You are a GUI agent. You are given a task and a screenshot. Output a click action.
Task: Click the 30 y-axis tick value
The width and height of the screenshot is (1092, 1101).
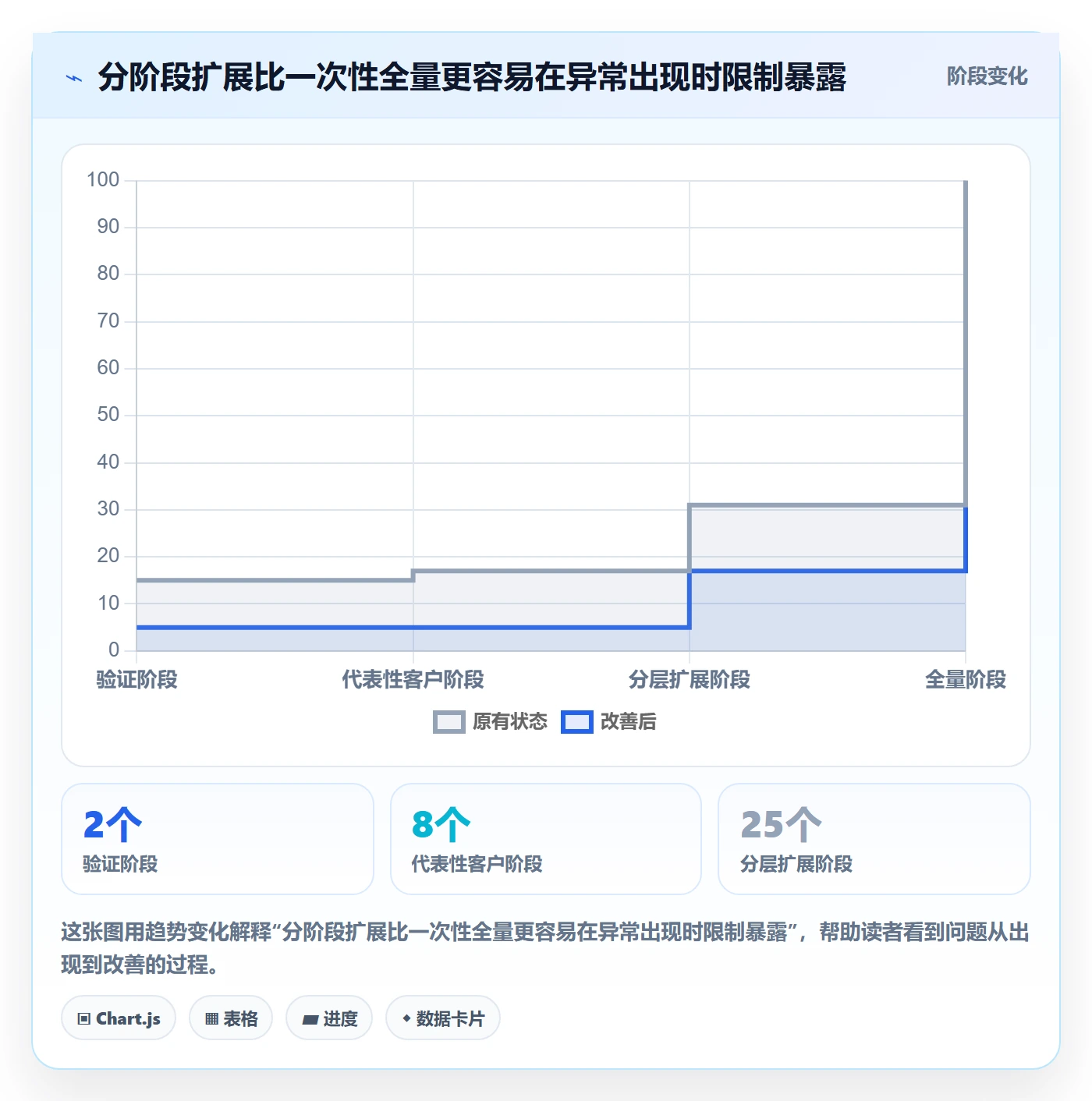(x=108, y=509)
